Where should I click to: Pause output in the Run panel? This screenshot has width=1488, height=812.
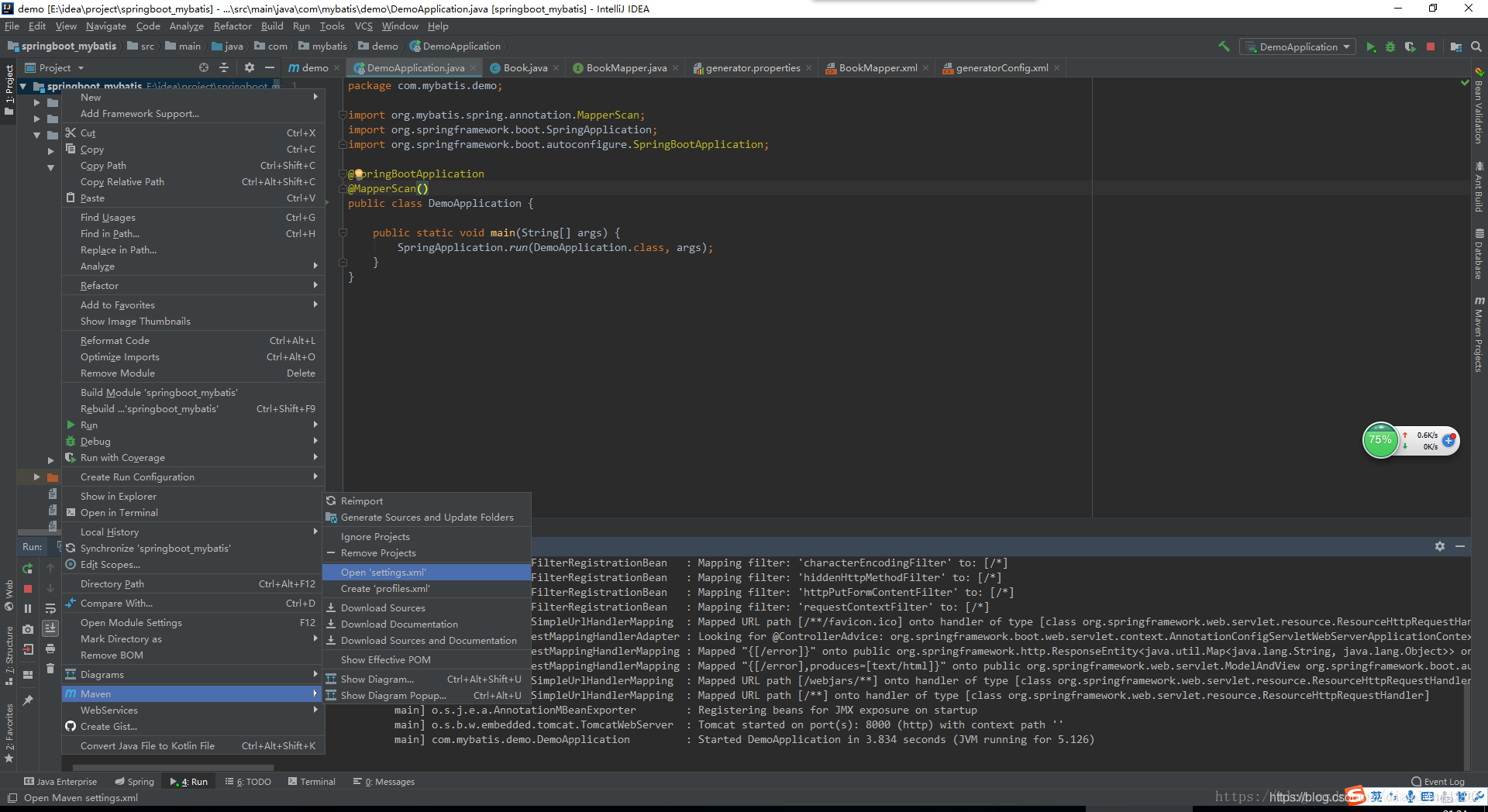click(x=28, y=609)
